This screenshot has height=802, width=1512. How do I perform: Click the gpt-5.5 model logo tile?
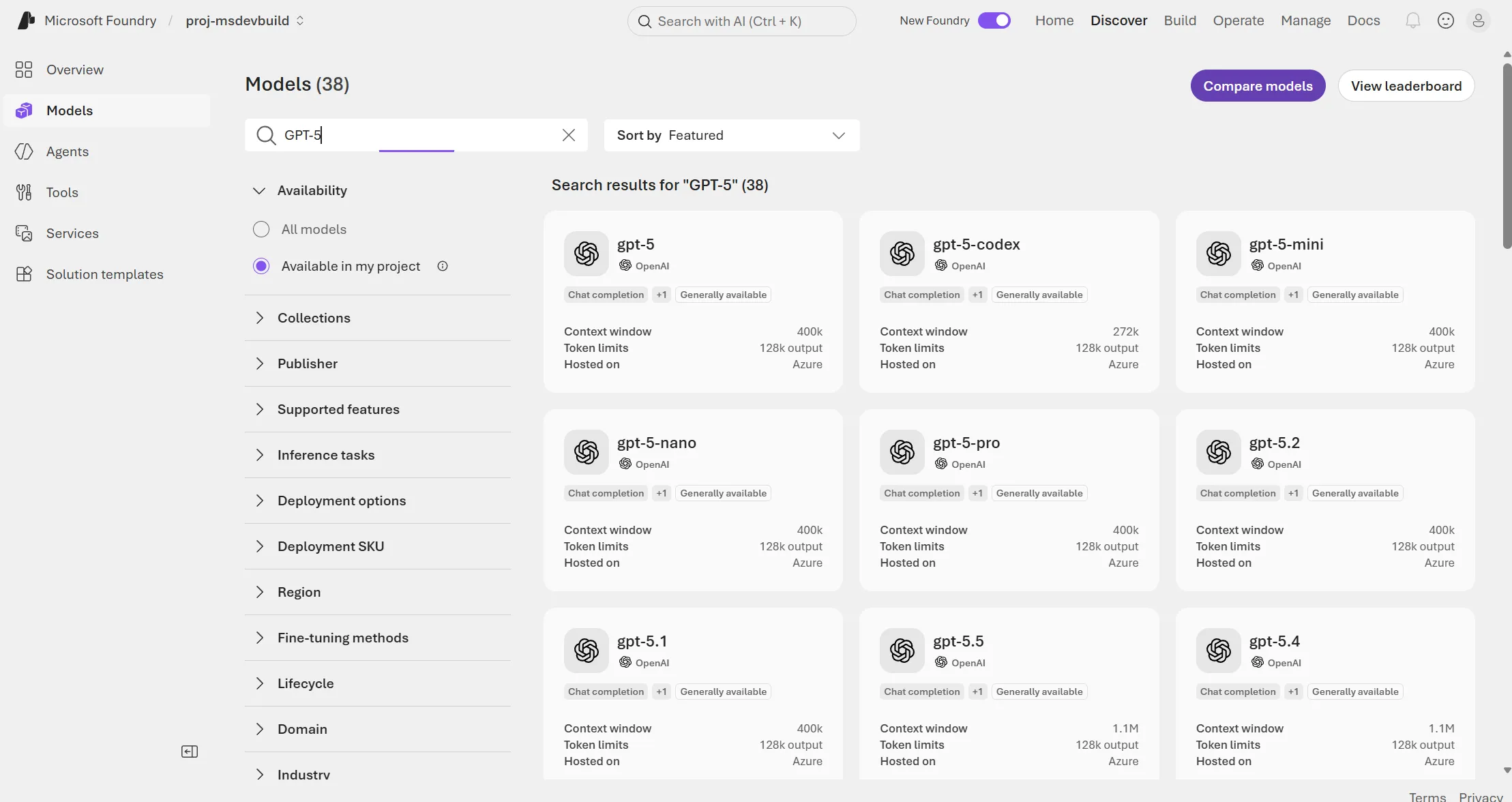[902, 651]
